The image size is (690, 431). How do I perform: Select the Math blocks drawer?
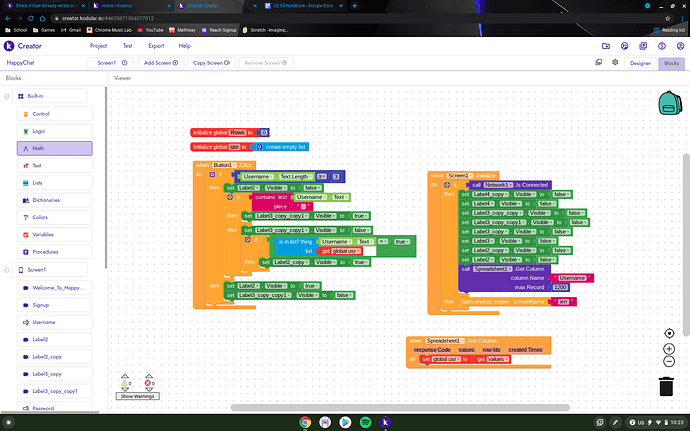[x=55, y=148]
